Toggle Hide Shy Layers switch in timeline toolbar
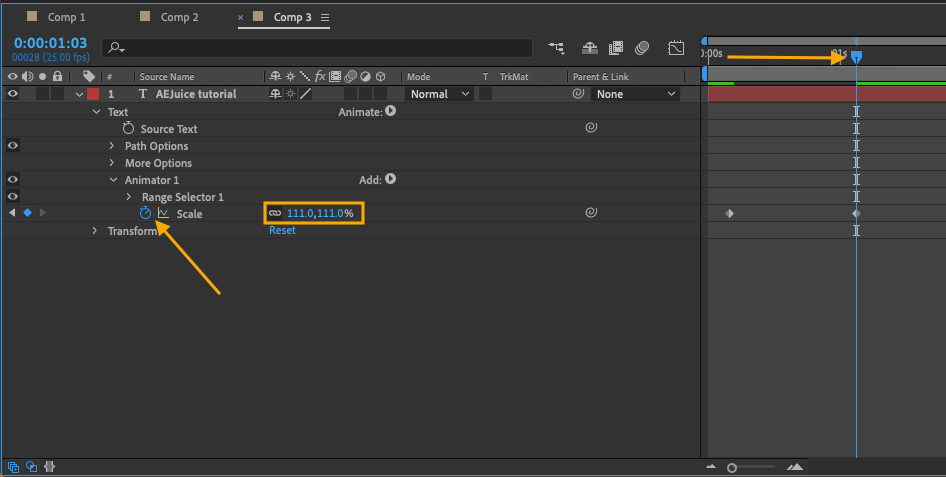Screen dimensions: 946x477 pyautogui.click(x=589, y=48)
